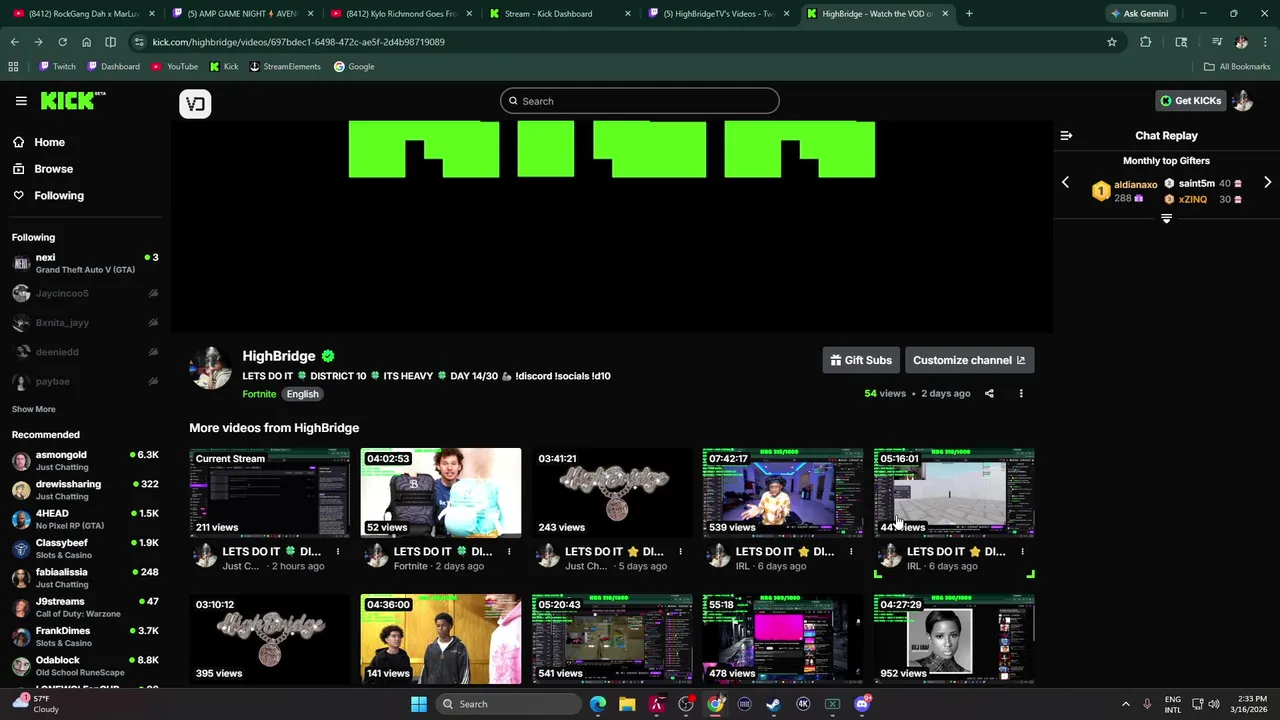Open options for 07:42:17 IRL video
Viewport: 1280px width, 720px height.
click(851, 551)
